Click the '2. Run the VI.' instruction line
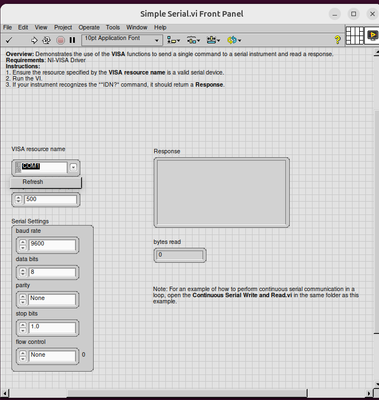 point(24,79)
